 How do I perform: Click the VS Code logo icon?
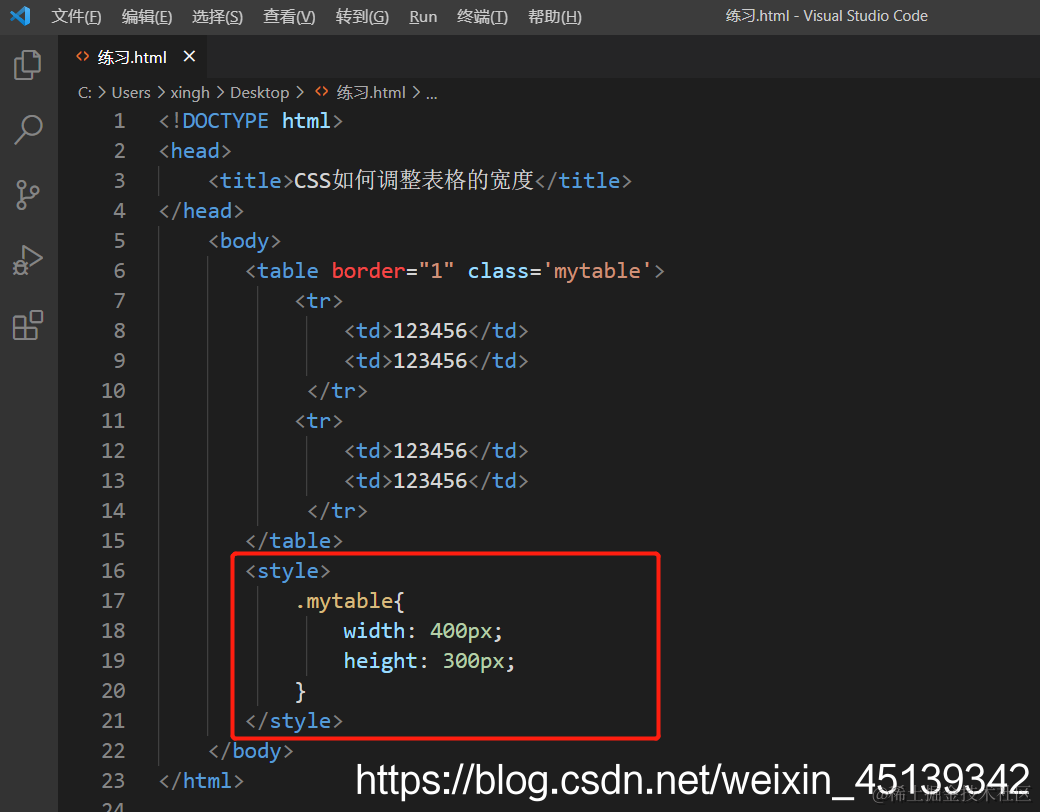coord(21,15)
